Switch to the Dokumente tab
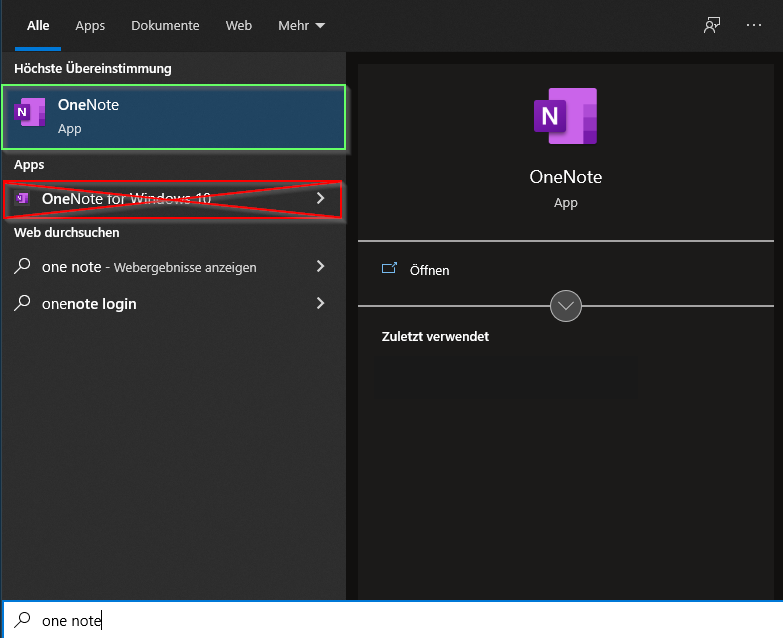The image size is (783, 638). (165, 25)
